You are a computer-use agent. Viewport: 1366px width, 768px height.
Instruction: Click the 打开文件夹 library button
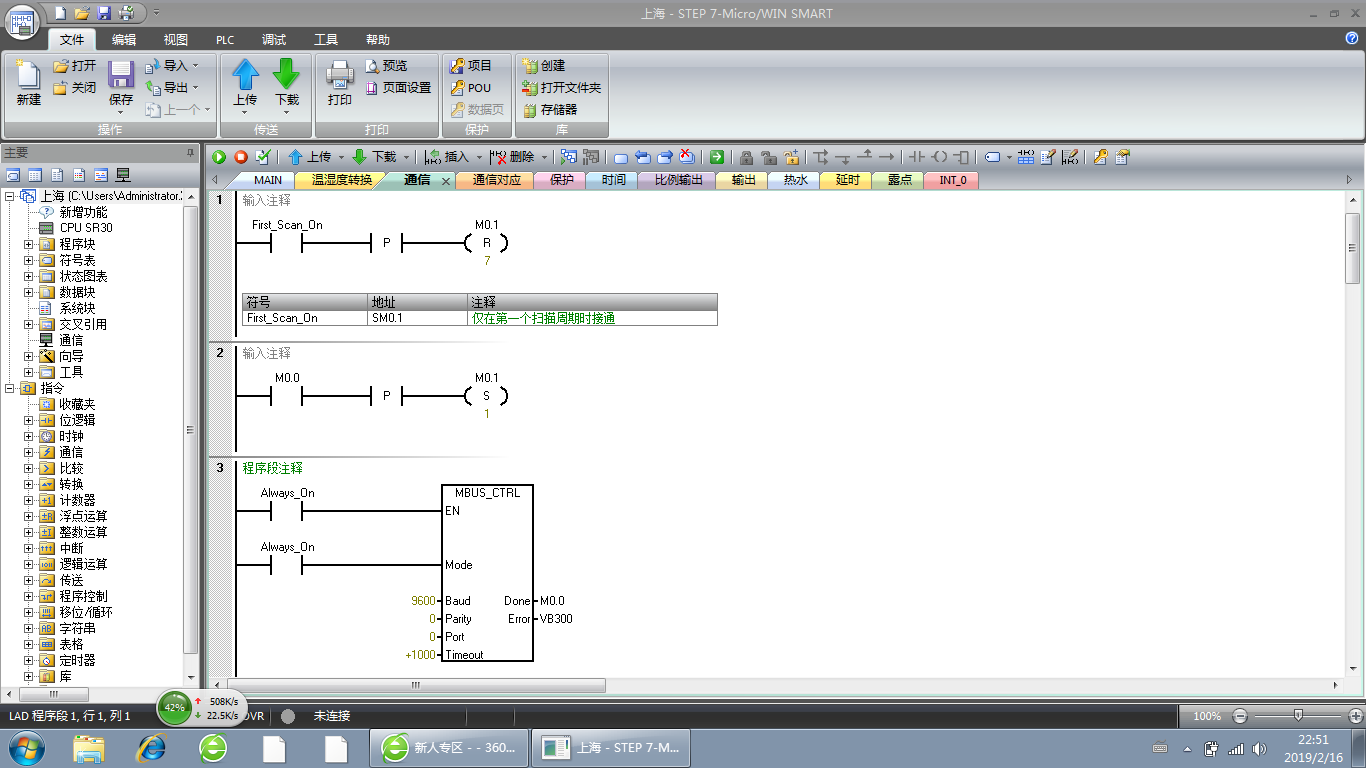click(x=561, y=88)
